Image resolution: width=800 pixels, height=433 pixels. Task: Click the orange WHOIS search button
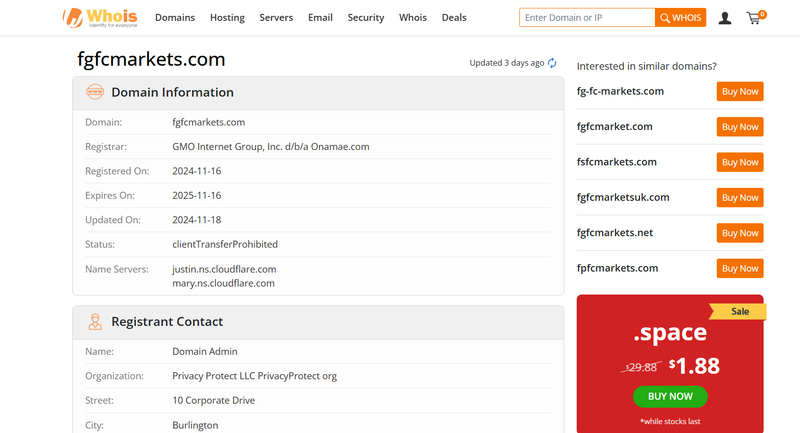point(681,17)
